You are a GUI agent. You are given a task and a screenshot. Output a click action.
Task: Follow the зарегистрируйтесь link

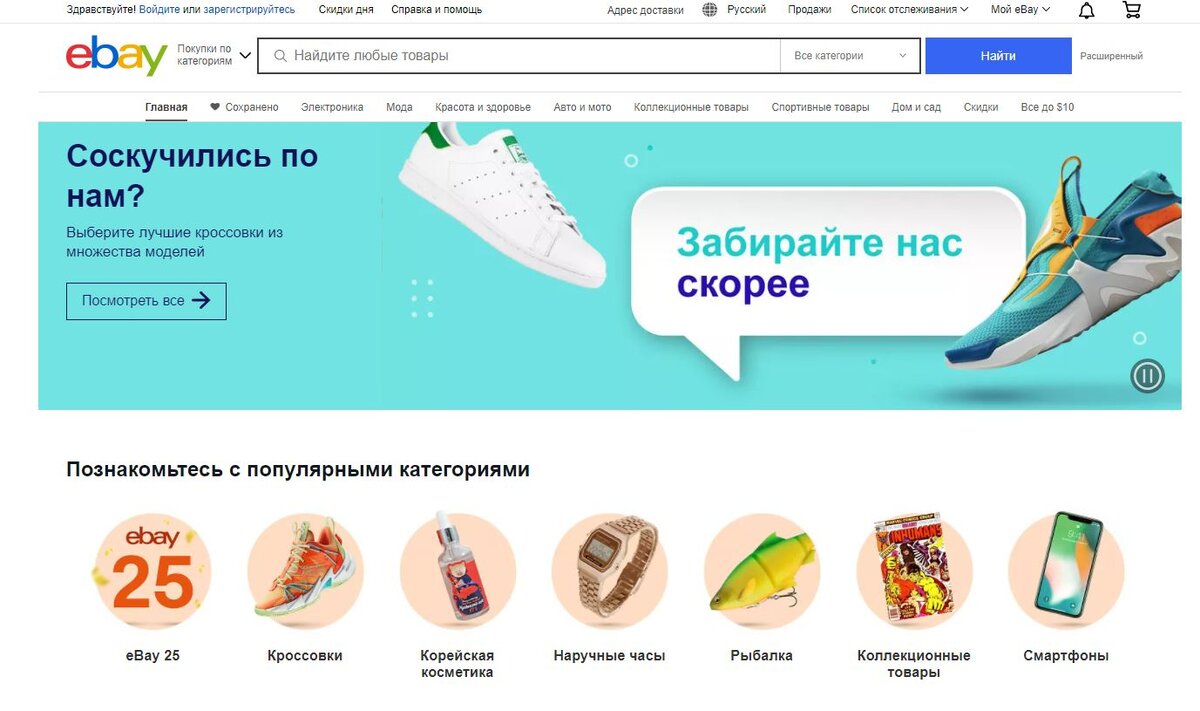[x=249, y=10]
